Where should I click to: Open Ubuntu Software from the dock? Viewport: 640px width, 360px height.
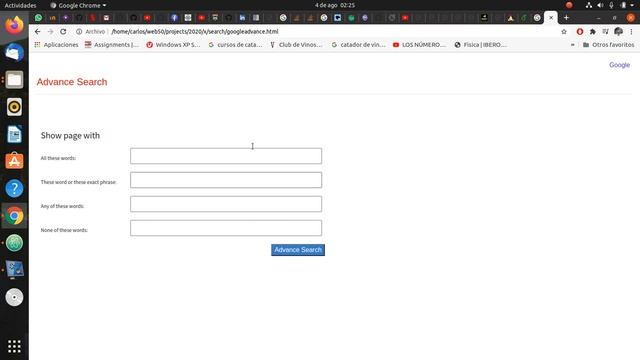pos(14,161)
